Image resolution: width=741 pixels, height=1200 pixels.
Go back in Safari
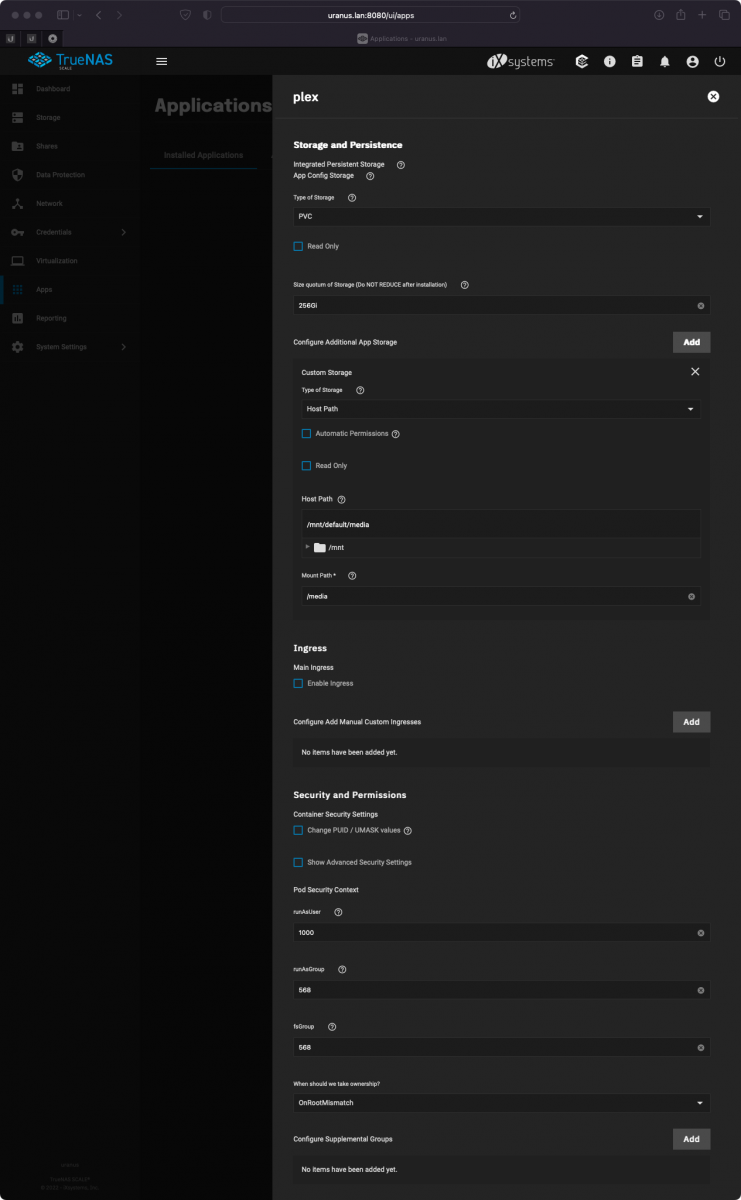(98, 15)
